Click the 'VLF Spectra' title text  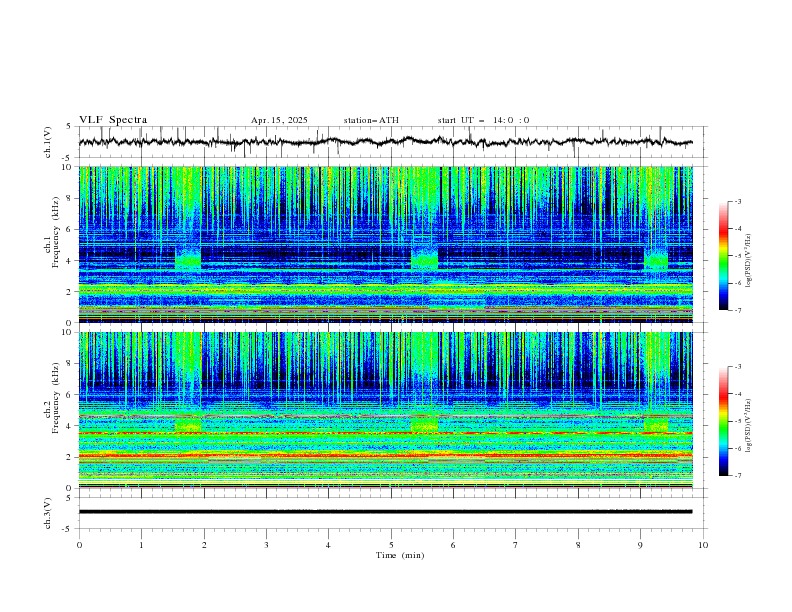pos(113,120)
